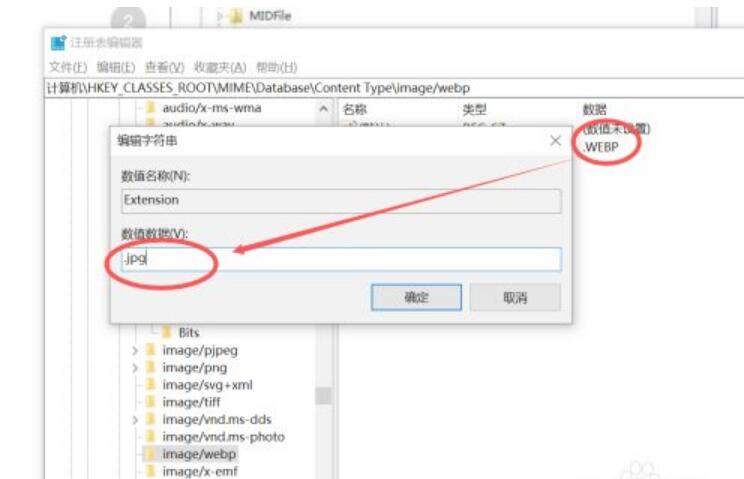Click the image/webp folder icon
The width and height of the screenshot is (744, 479).
tap(151, 454)
